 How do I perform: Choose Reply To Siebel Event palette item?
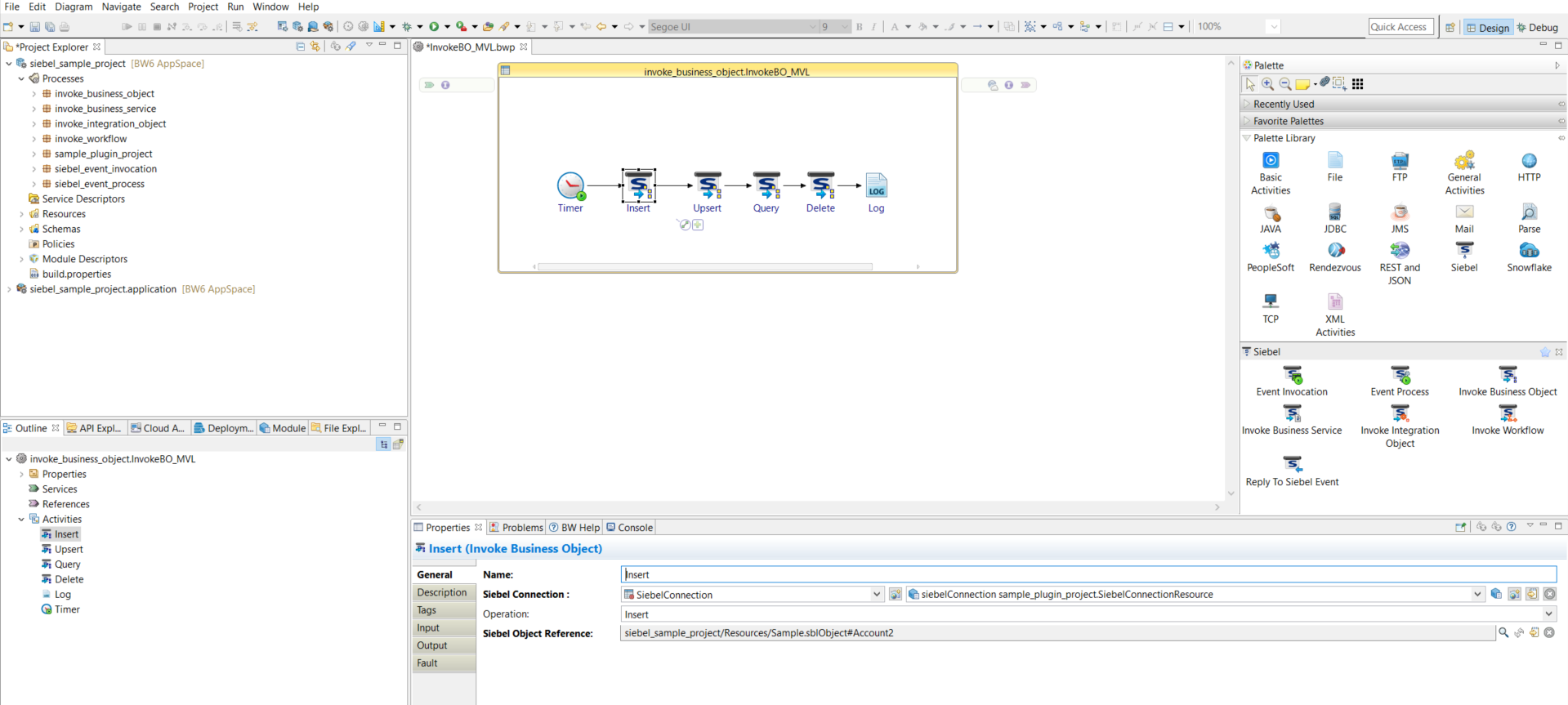[1292, 471]
